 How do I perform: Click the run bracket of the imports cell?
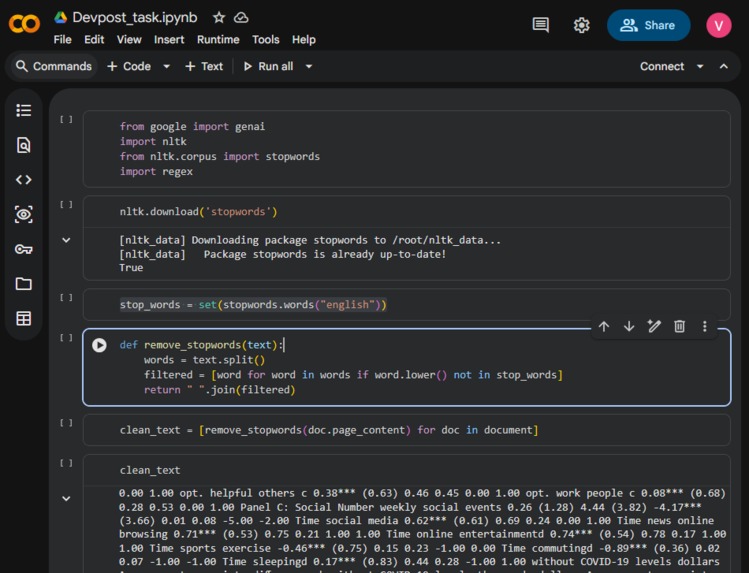(66, 119)
